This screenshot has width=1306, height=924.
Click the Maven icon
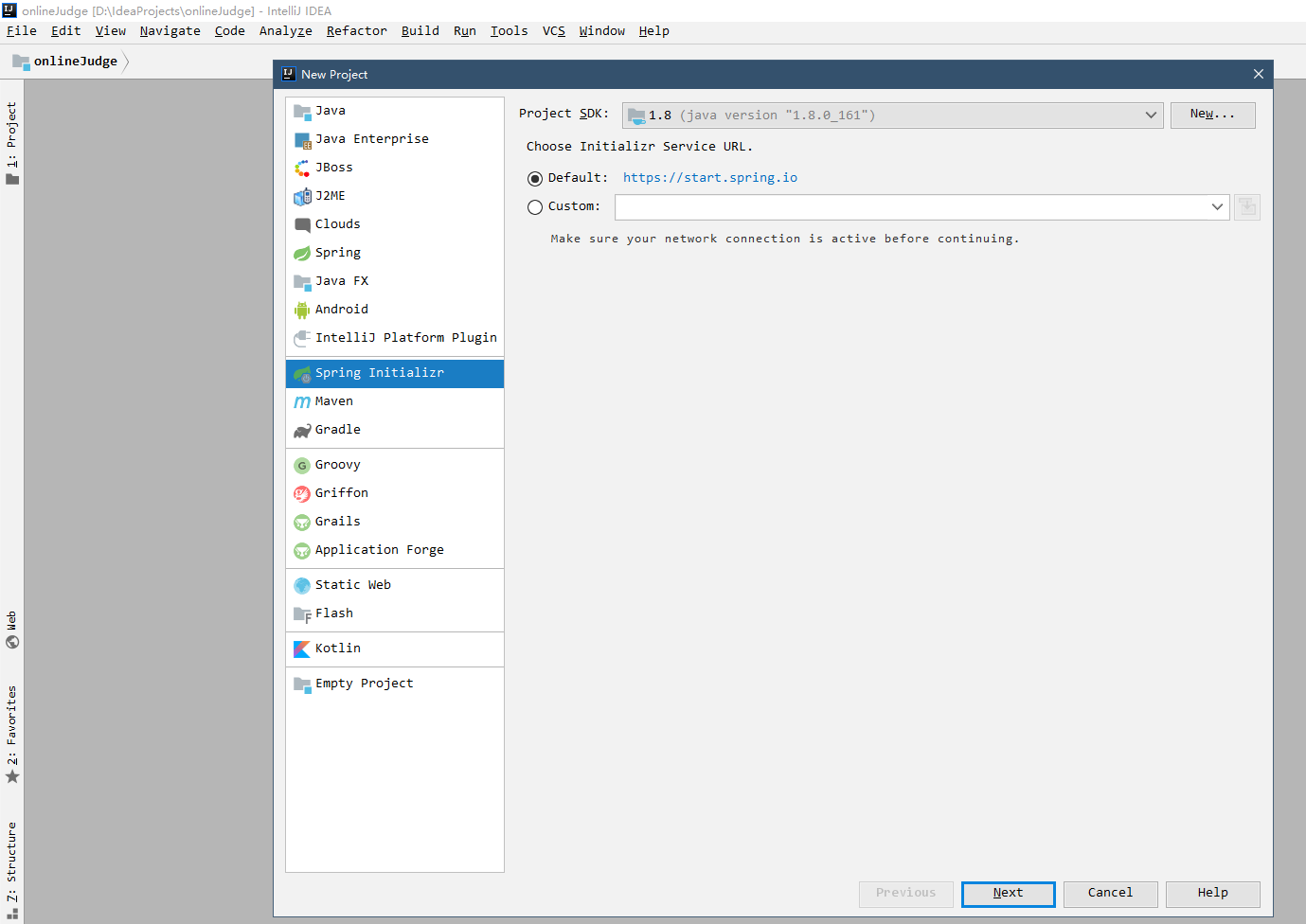[302, 402]
